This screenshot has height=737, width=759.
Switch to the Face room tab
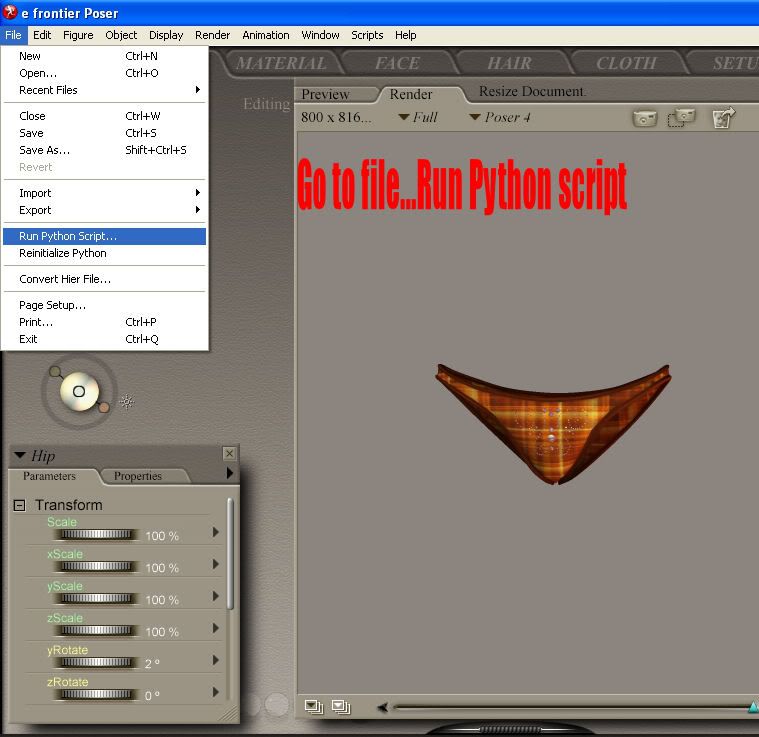click(x=397, y=63)
